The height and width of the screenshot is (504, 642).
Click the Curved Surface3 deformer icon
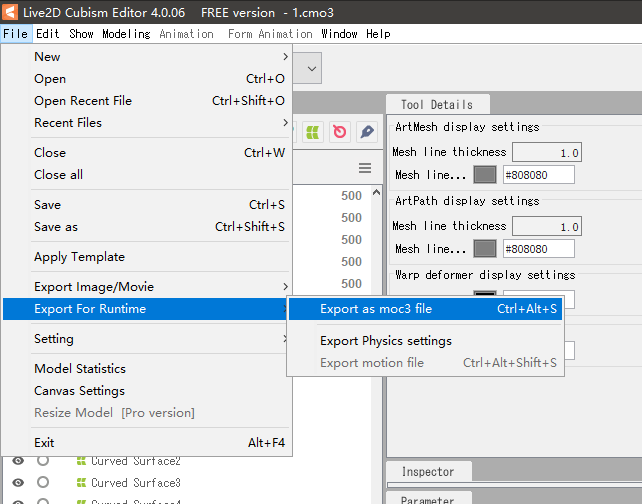81,483
